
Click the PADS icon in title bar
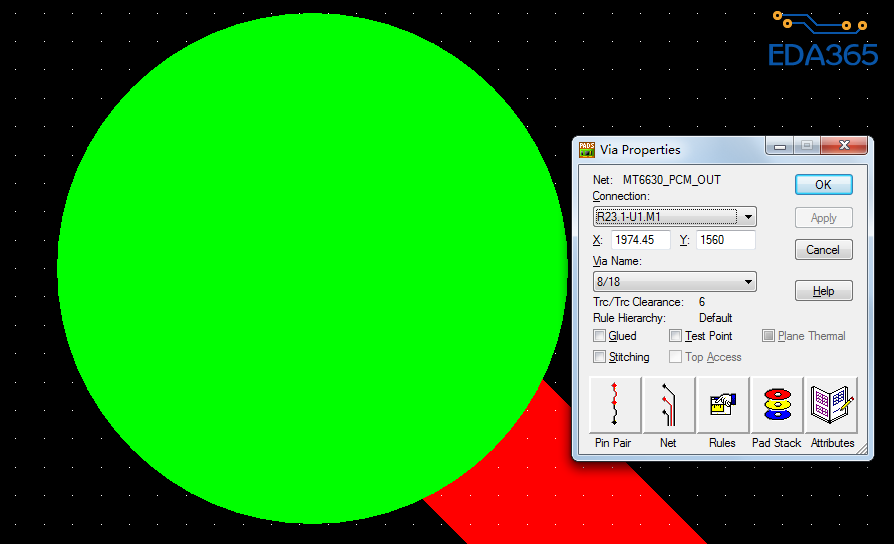click(x=587, y=149)
